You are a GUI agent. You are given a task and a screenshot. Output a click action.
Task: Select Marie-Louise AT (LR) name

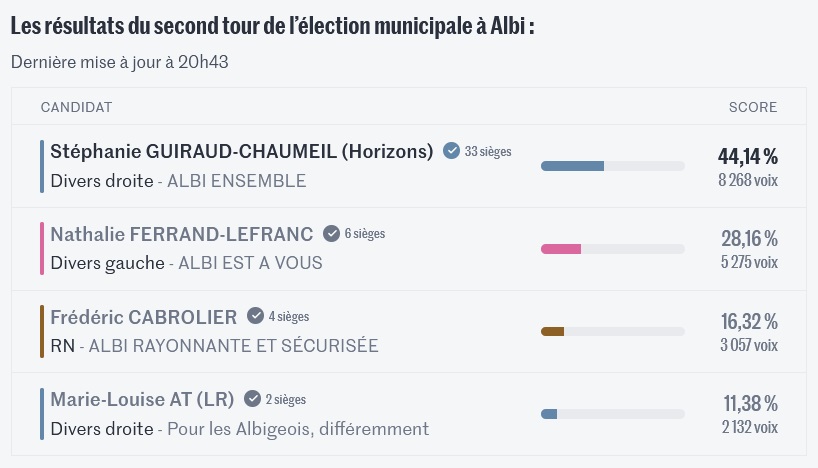tap(142, 400)
